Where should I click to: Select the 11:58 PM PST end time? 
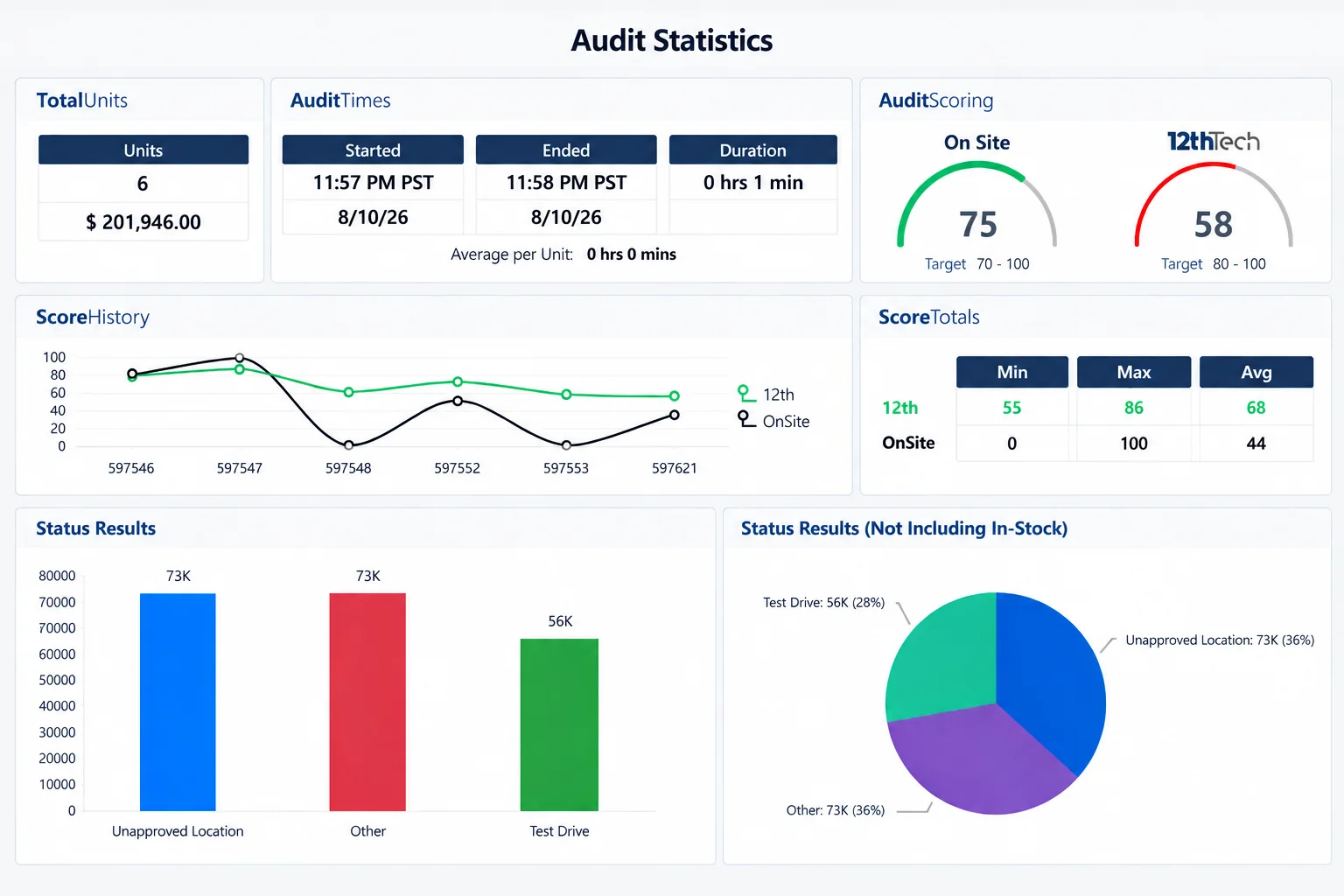pos(566,183)
